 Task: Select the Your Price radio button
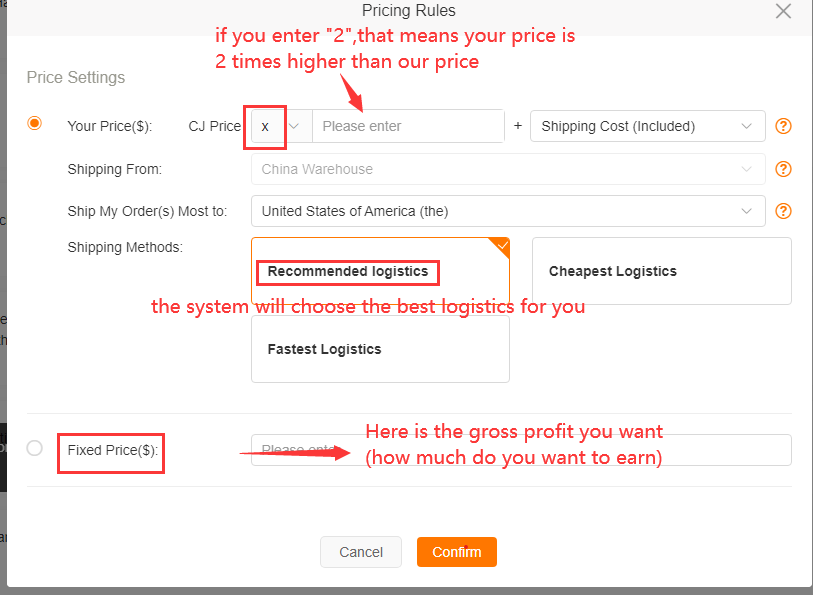[35, 123]
